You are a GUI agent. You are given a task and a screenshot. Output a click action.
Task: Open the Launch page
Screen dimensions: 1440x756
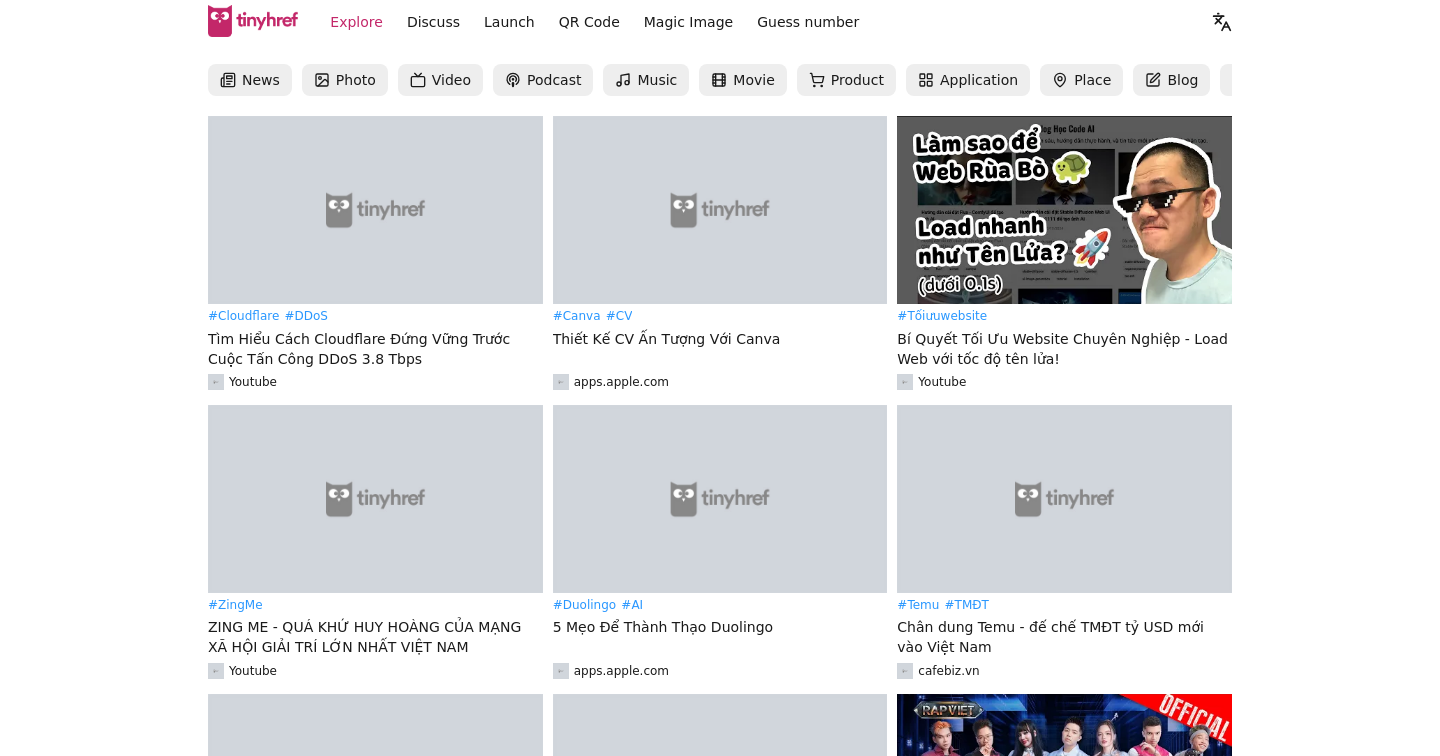[509, 22]
